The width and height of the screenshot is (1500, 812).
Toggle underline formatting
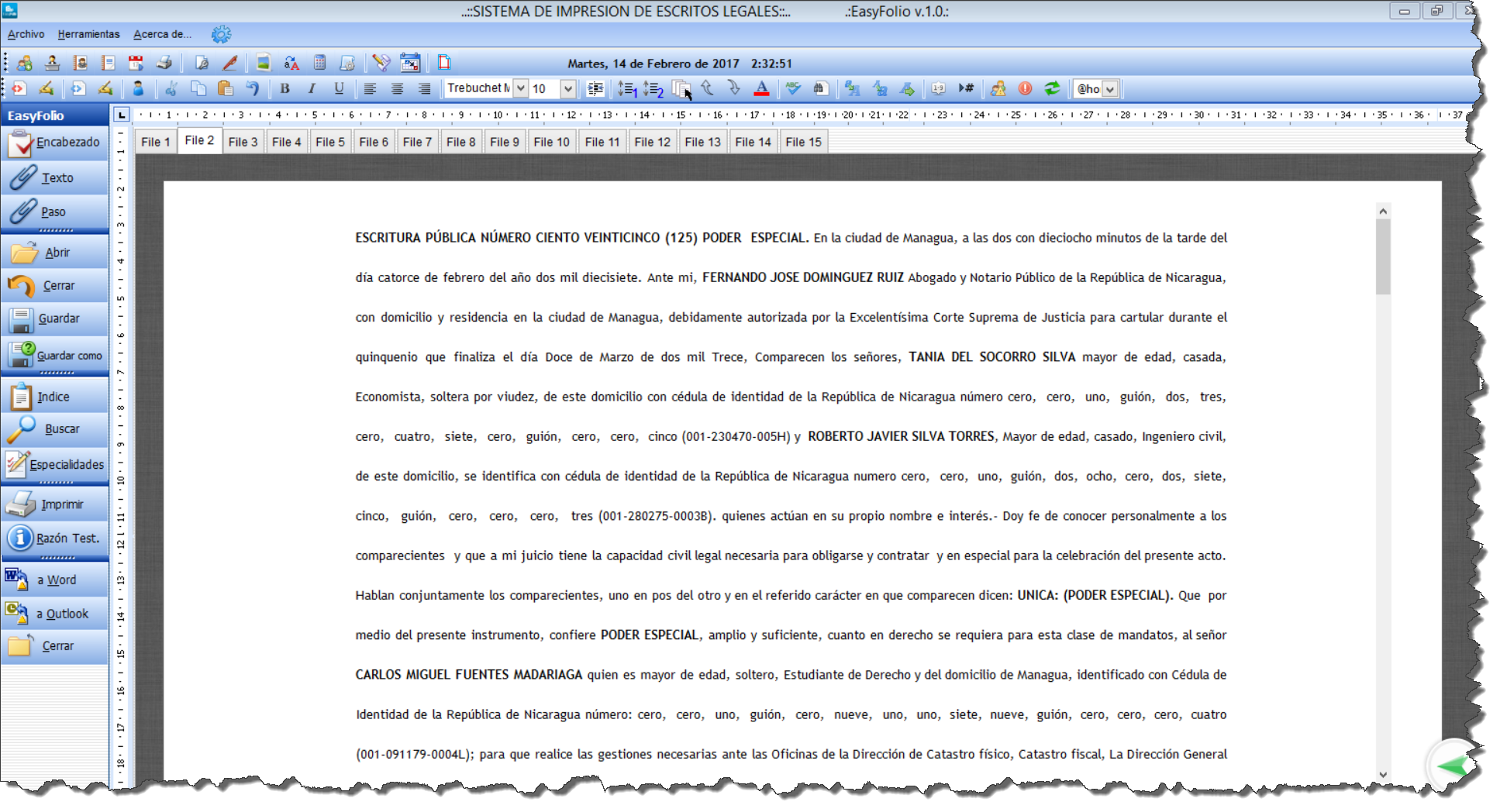pyautogui.click(x=339, y=89)
